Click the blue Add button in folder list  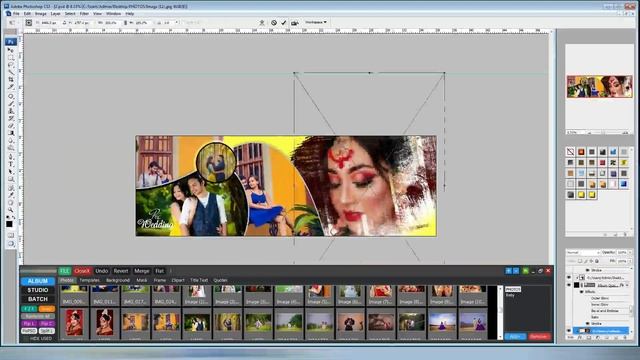click(x=515, y=337)
